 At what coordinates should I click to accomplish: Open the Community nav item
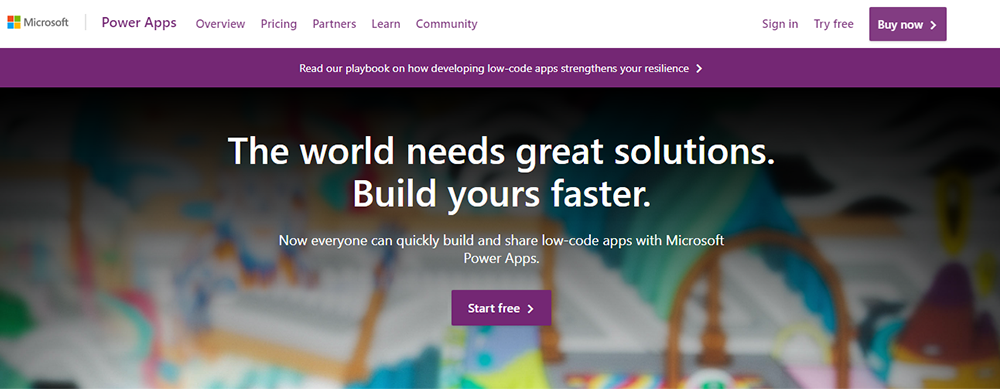pos(446,24)
